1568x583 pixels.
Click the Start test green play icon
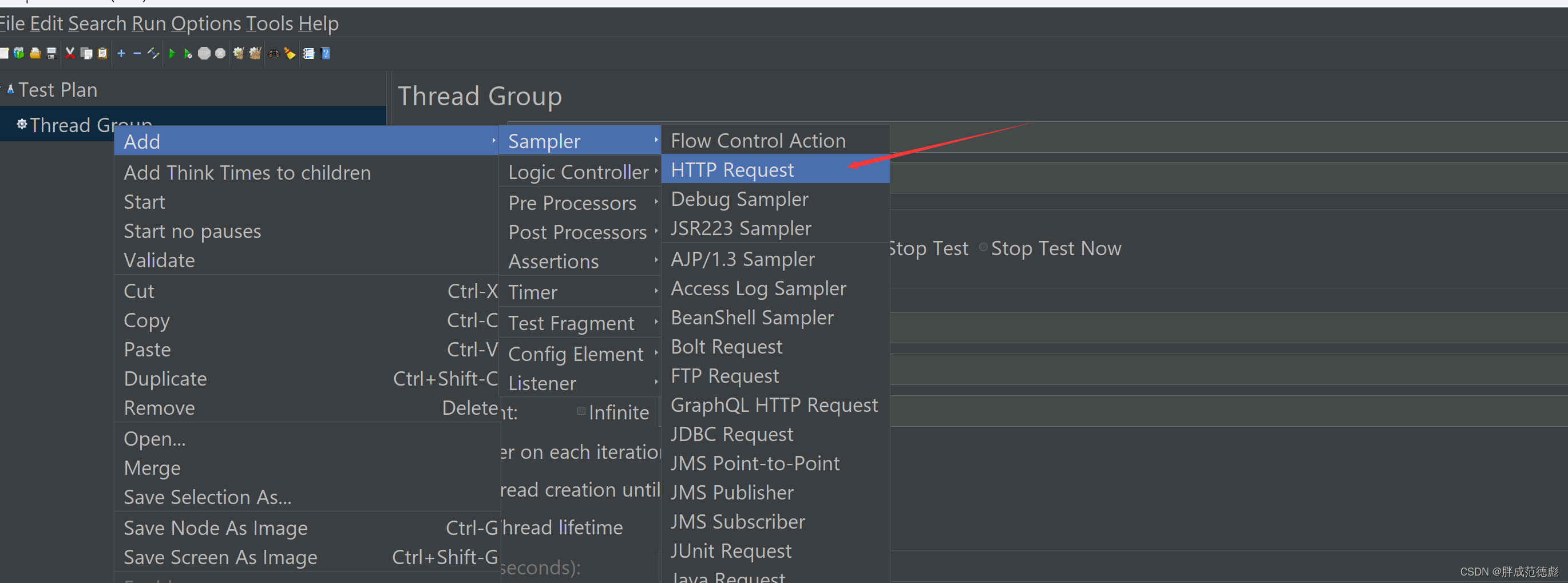click(172, 54)
